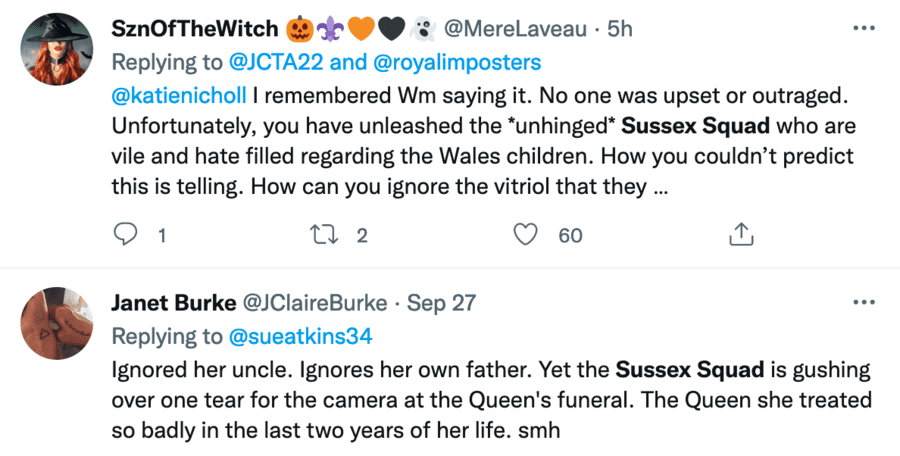This screenshot has width=900, height=456.
Task: Open more options on Janet Burke's tweet
Action: (x=862, y=301)
